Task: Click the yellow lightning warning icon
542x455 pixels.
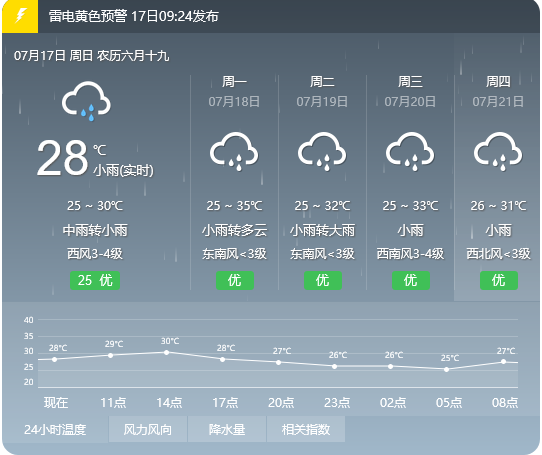Action: (x=20, y=16)
